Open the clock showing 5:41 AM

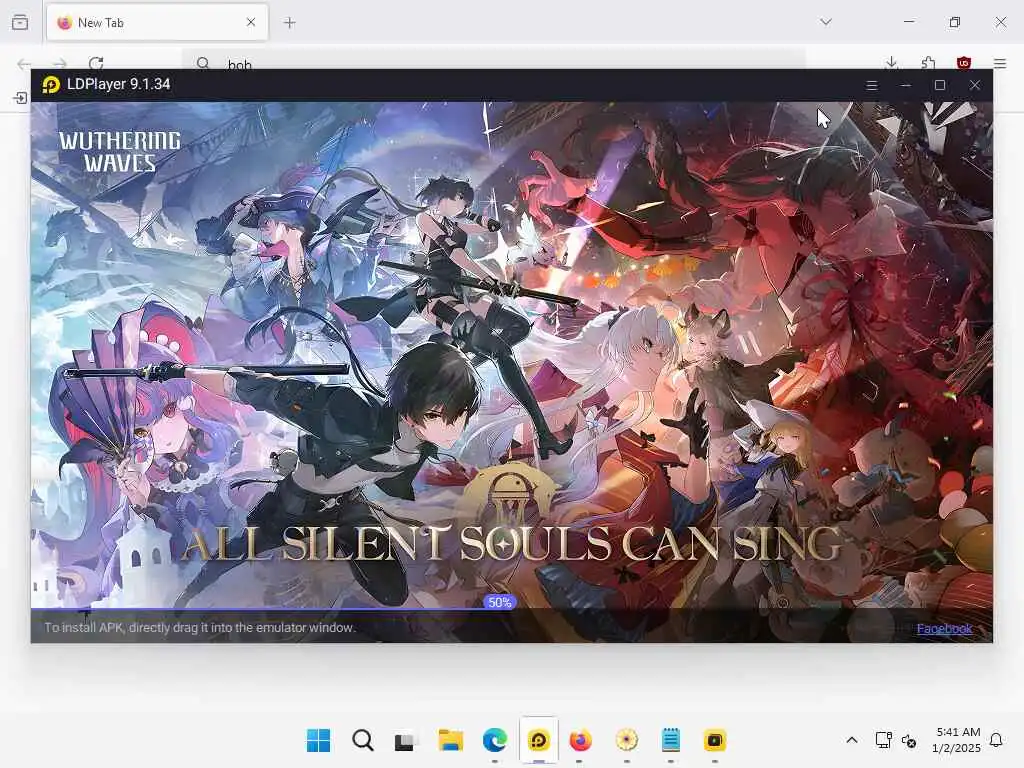[957, 740]
